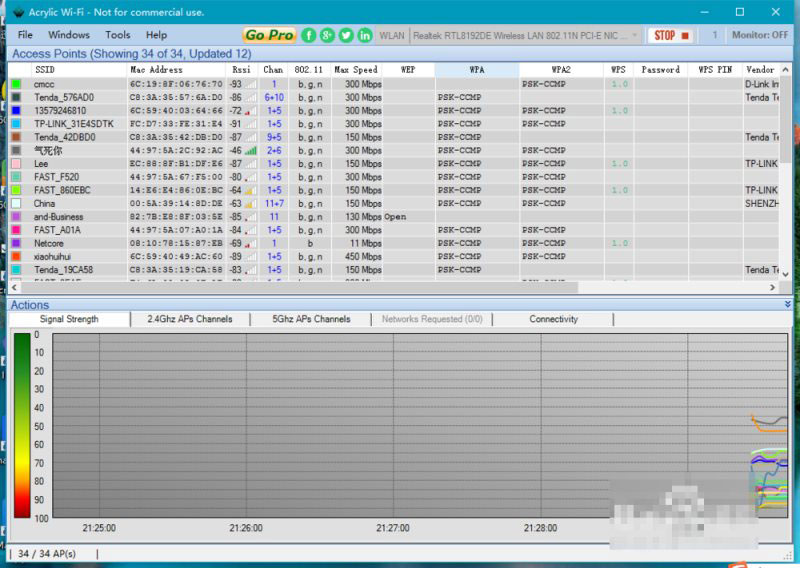Viewport: 800px width, 568px height.
Task: Open the Connectivity tab
Action: [x=554, y=319]
